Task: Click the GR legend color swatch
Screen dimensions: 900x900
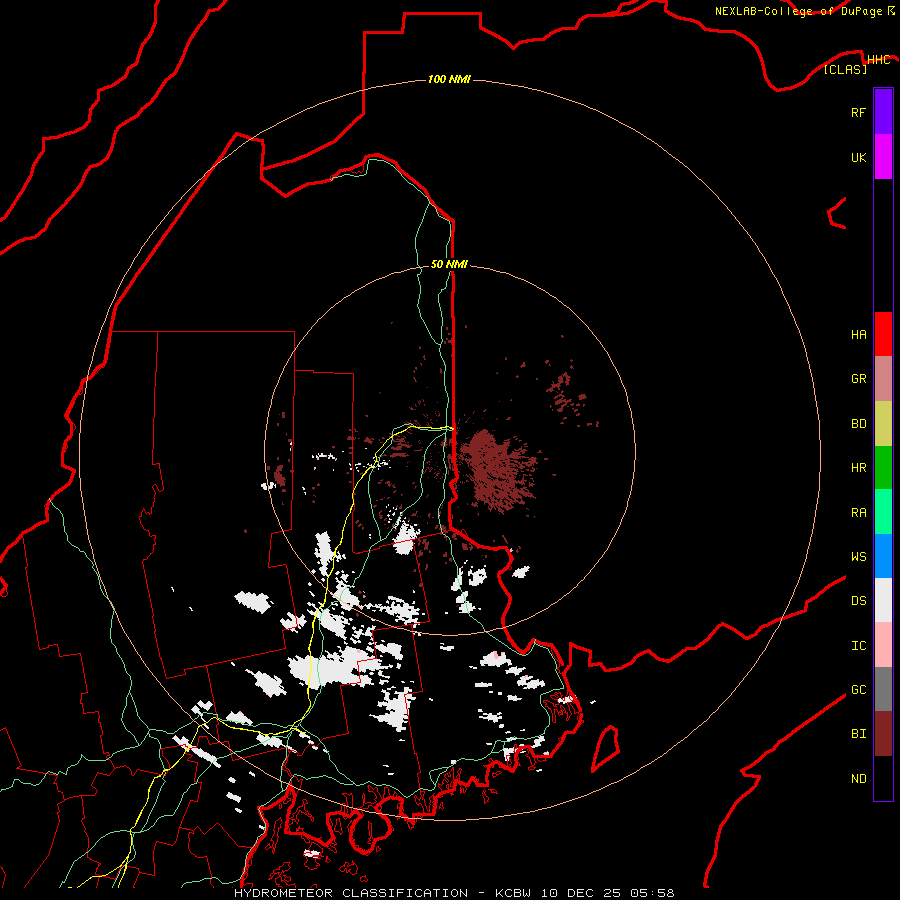Action: (883, 378)
